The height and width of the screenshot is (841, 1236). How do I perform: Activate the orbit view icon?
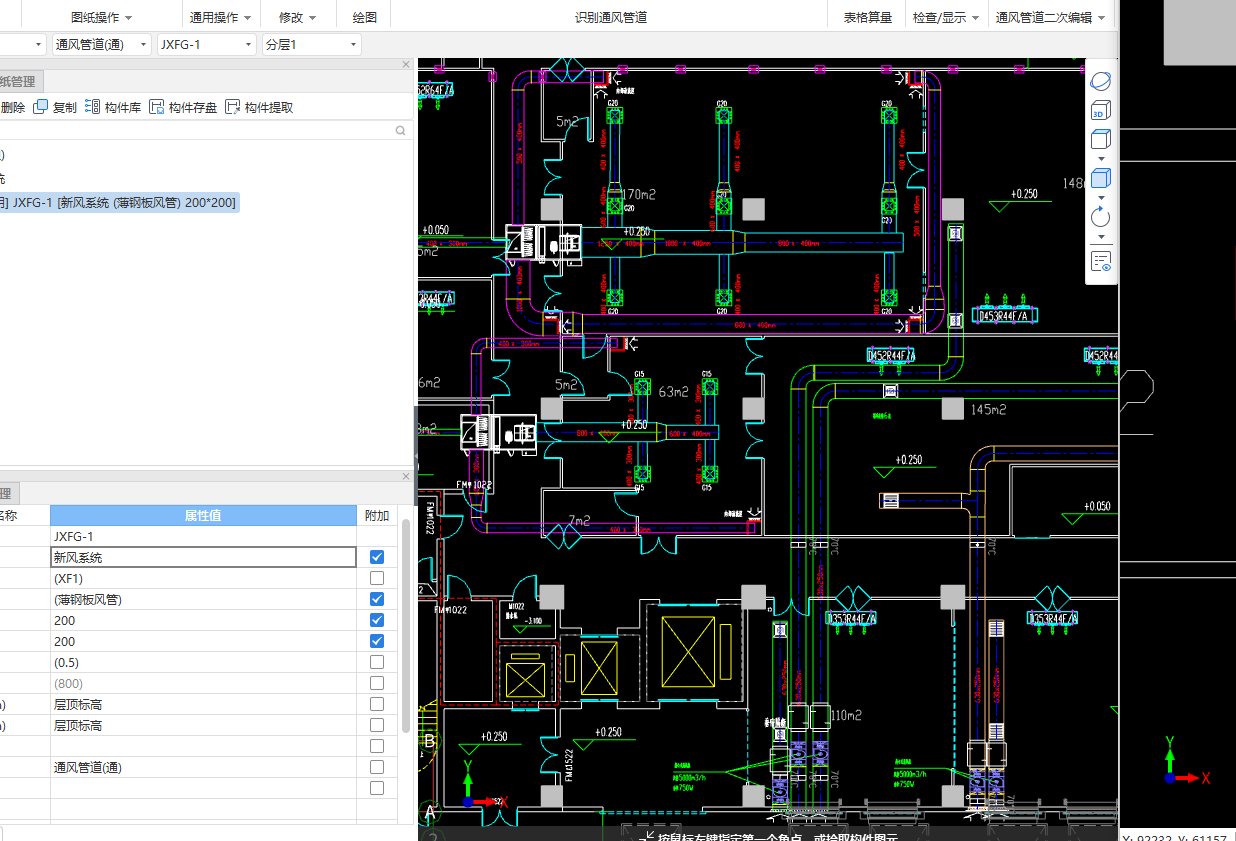click(x=1100, y=82)
